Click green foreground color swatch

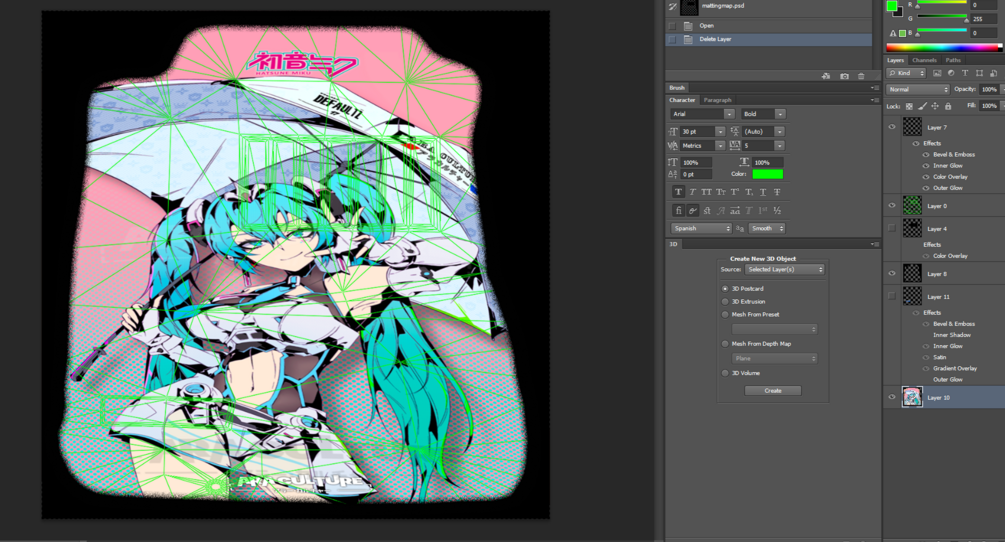[x=892, y=6]
